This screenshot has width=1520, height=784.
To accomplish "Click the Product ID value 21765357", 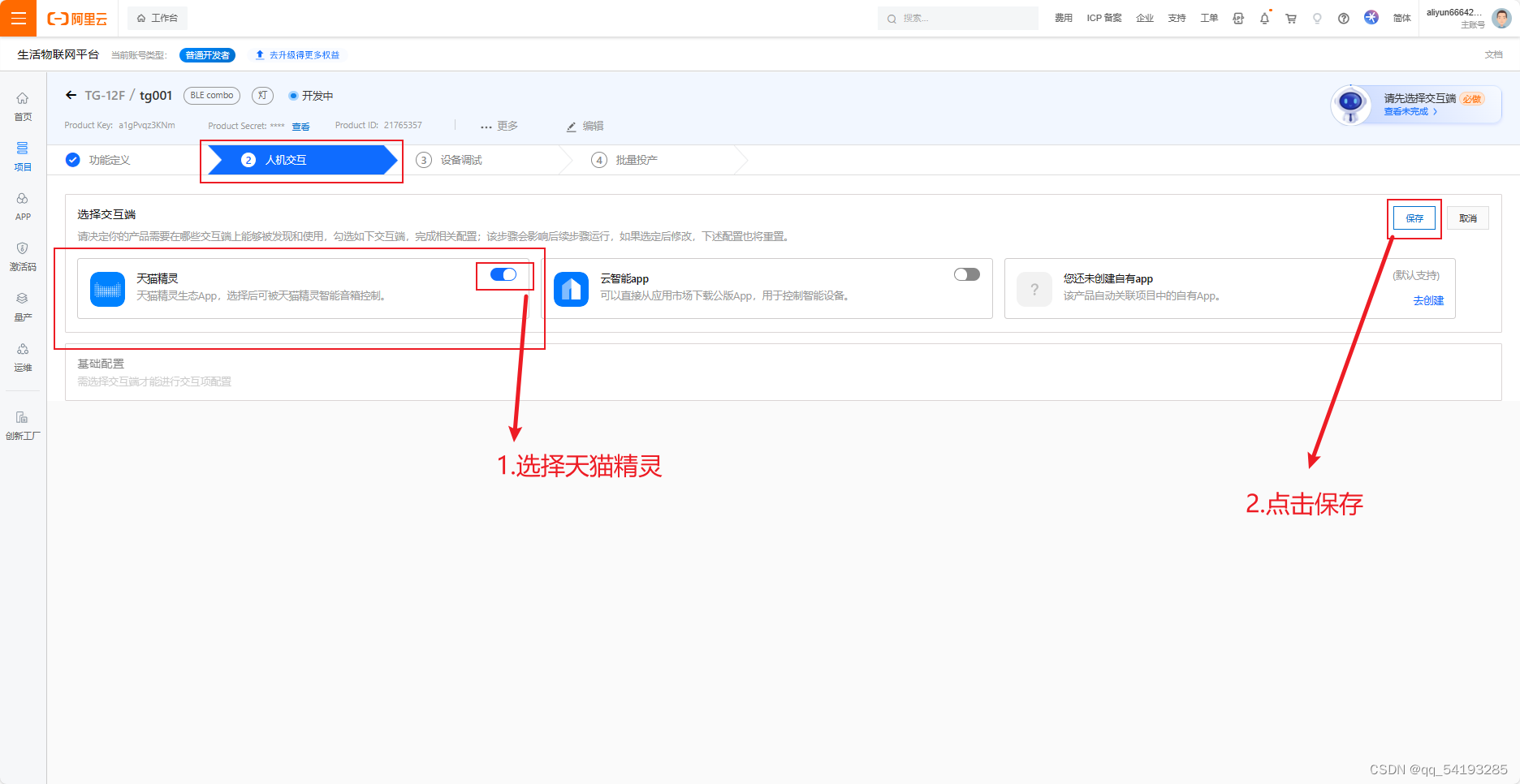I will pyautogui.click(x=403, y=125).
